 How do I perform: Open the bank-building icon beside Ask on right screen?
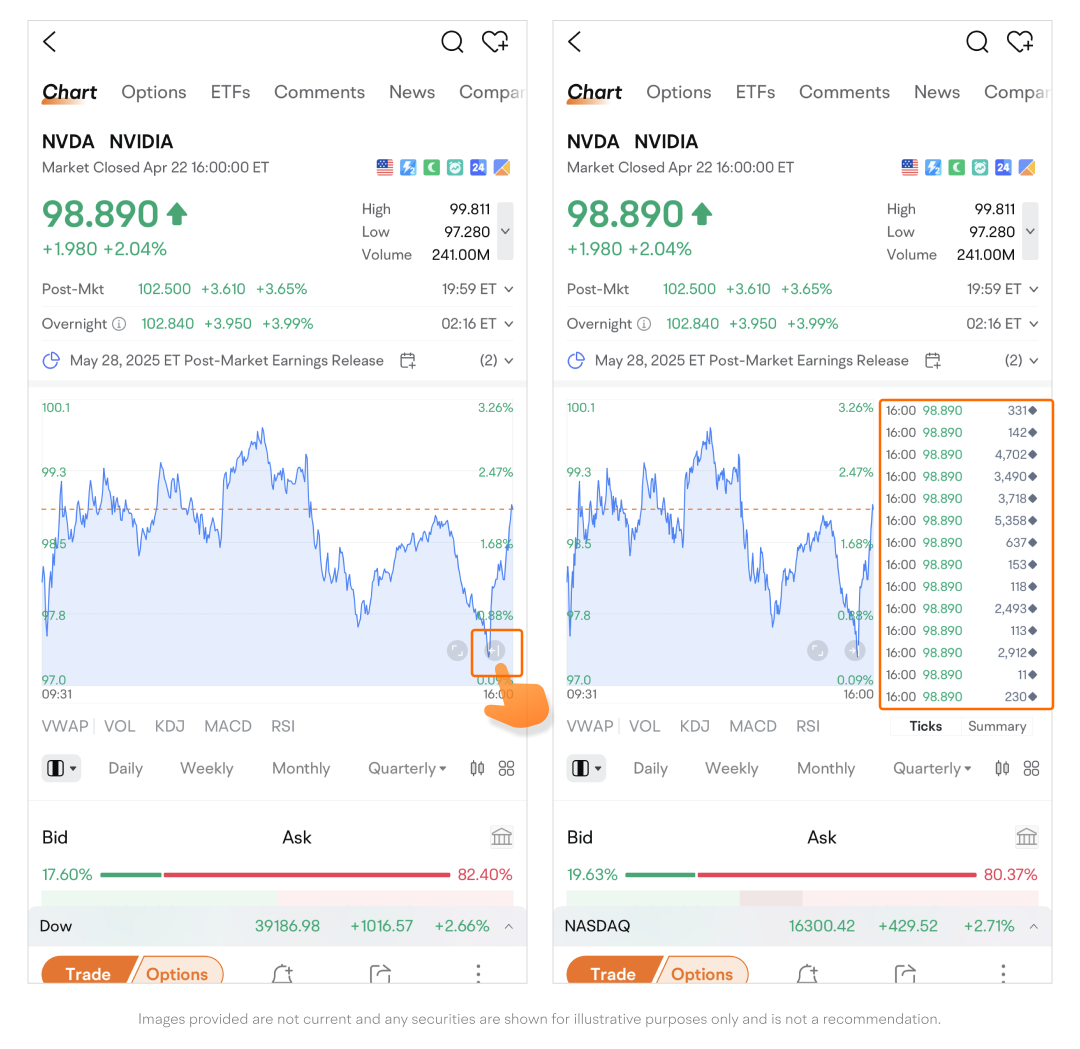coord(1026,837)
